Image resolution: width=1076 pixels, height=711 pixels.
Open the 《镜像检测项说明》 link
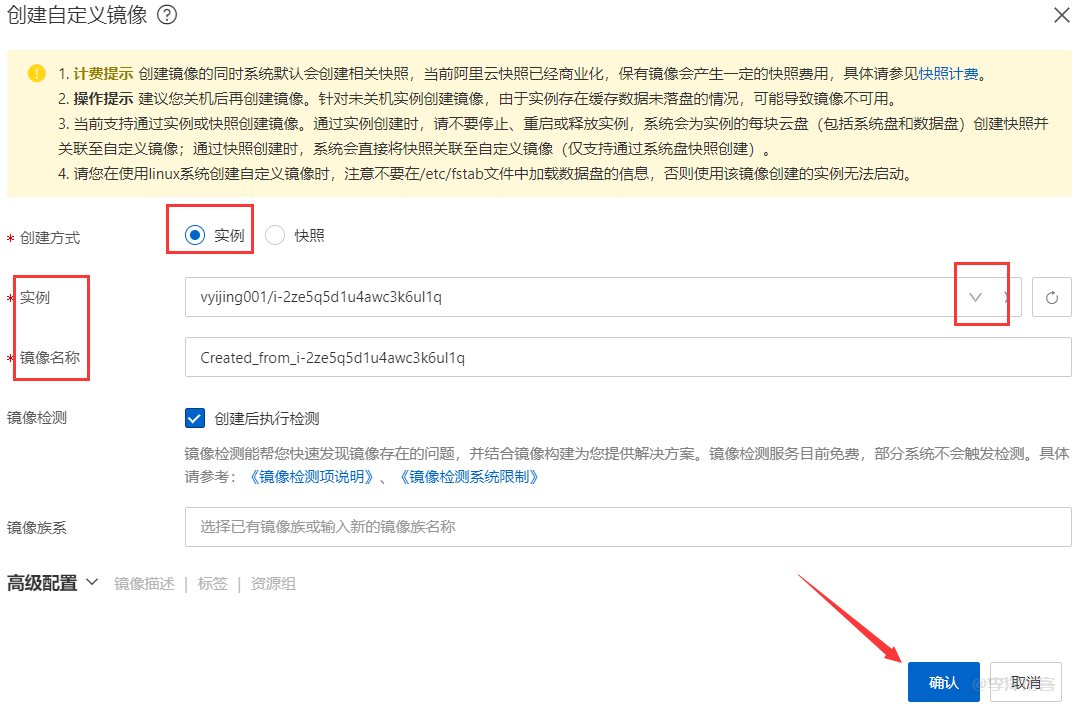[310, 477]
